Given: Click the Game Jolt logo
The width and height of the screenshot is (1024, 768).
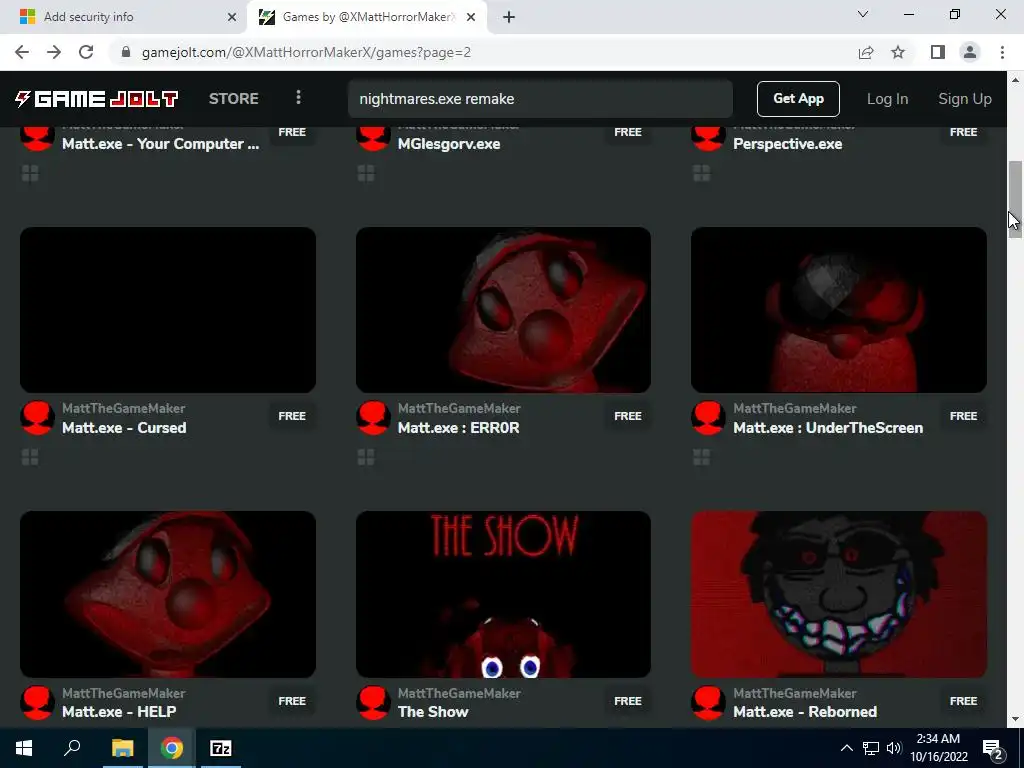Looking at the screenshot, I should [x=97, y=99].
